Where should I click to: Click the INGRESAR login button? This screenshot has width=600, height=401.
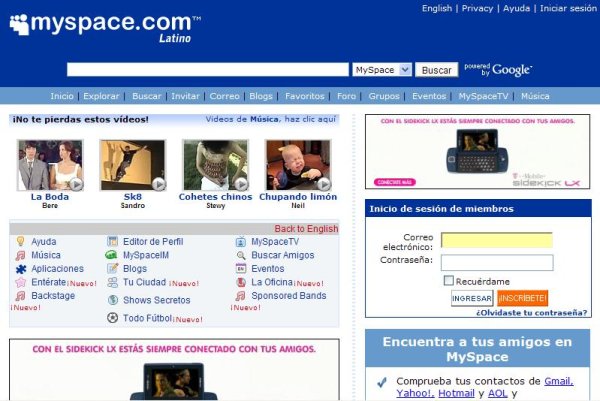pos(472,298)
